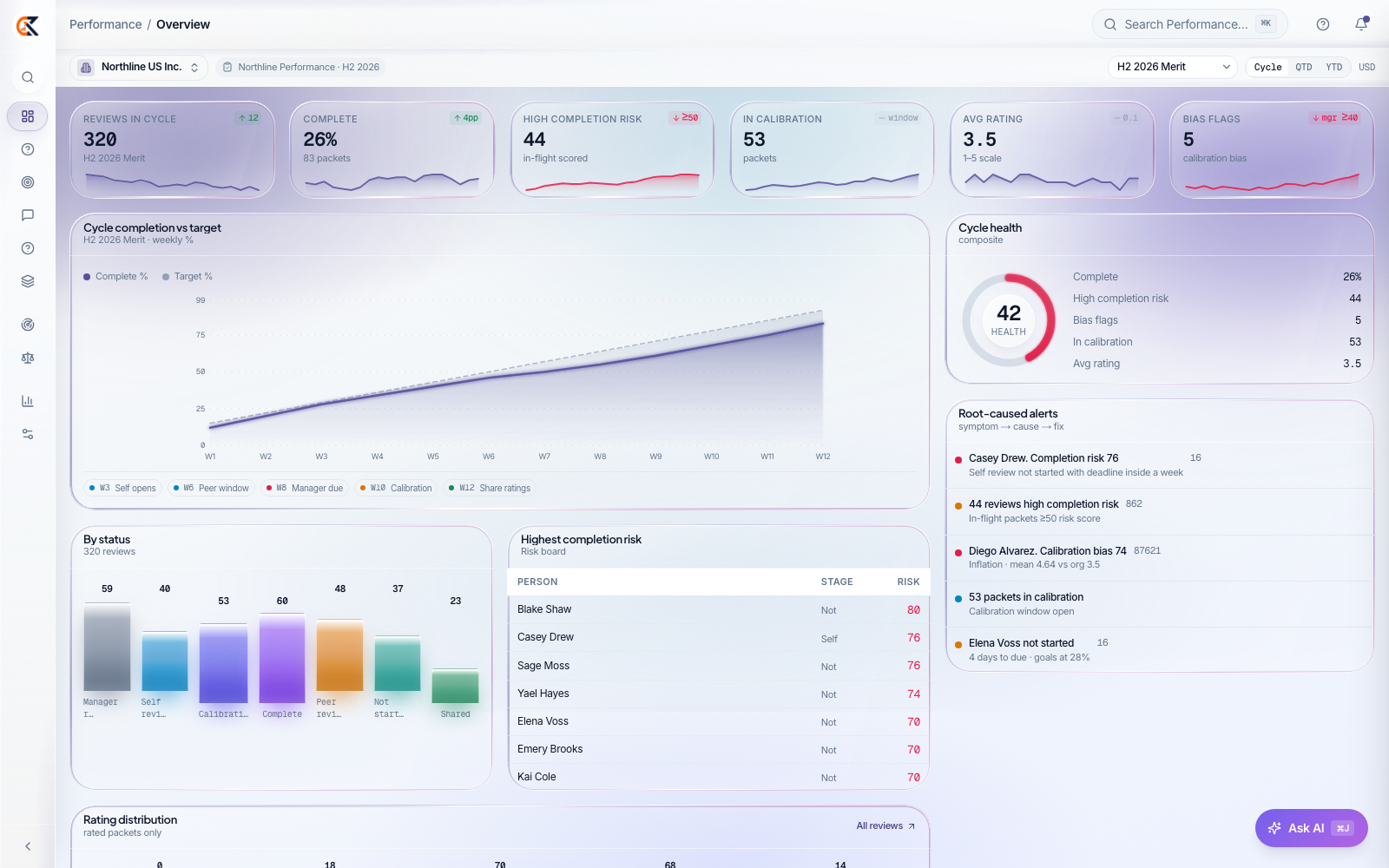
Task: Open the Diego Alvarez calibration bias alert
Action: 1160,558
